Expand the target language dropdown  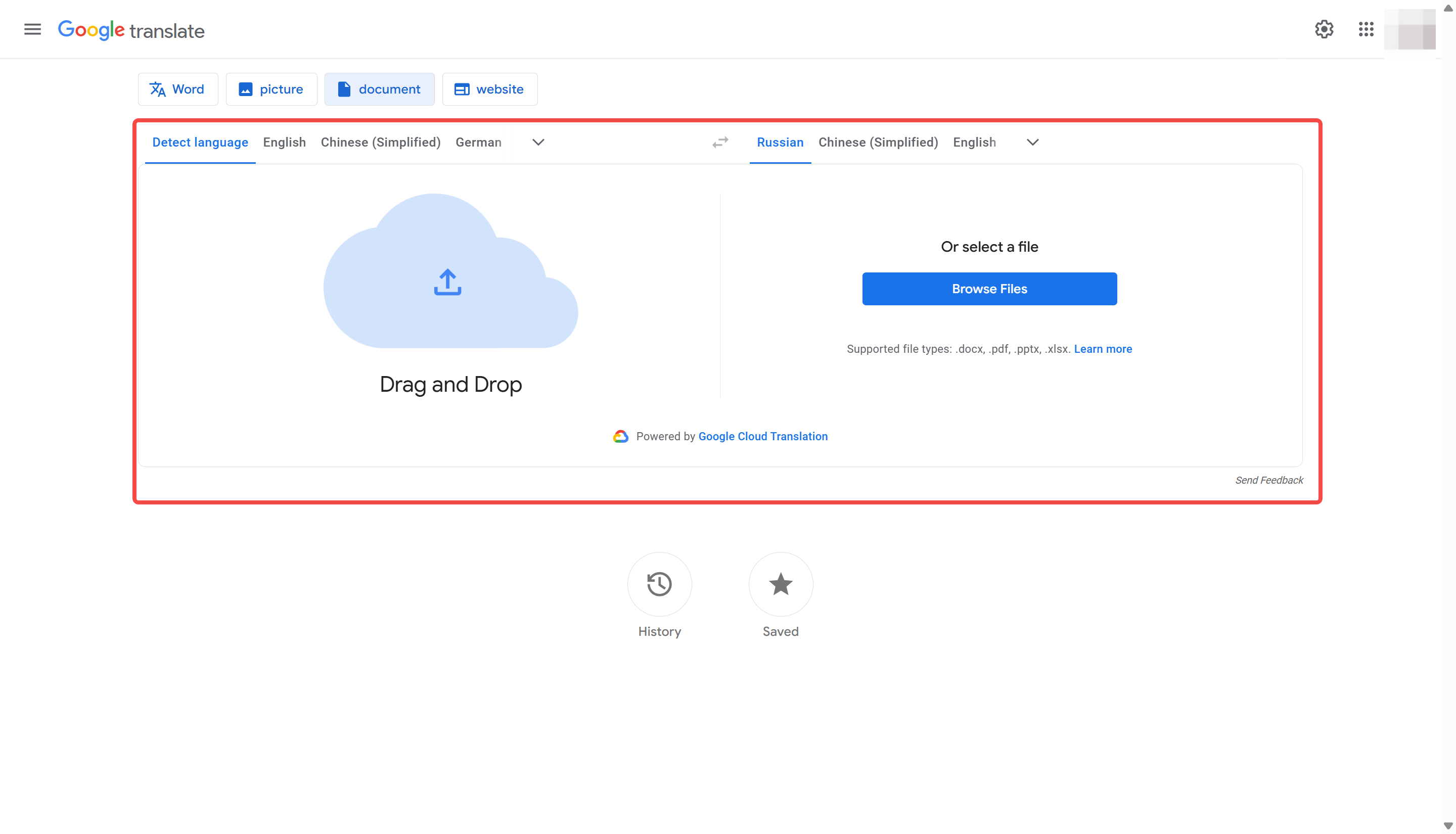click(1031, 142)
